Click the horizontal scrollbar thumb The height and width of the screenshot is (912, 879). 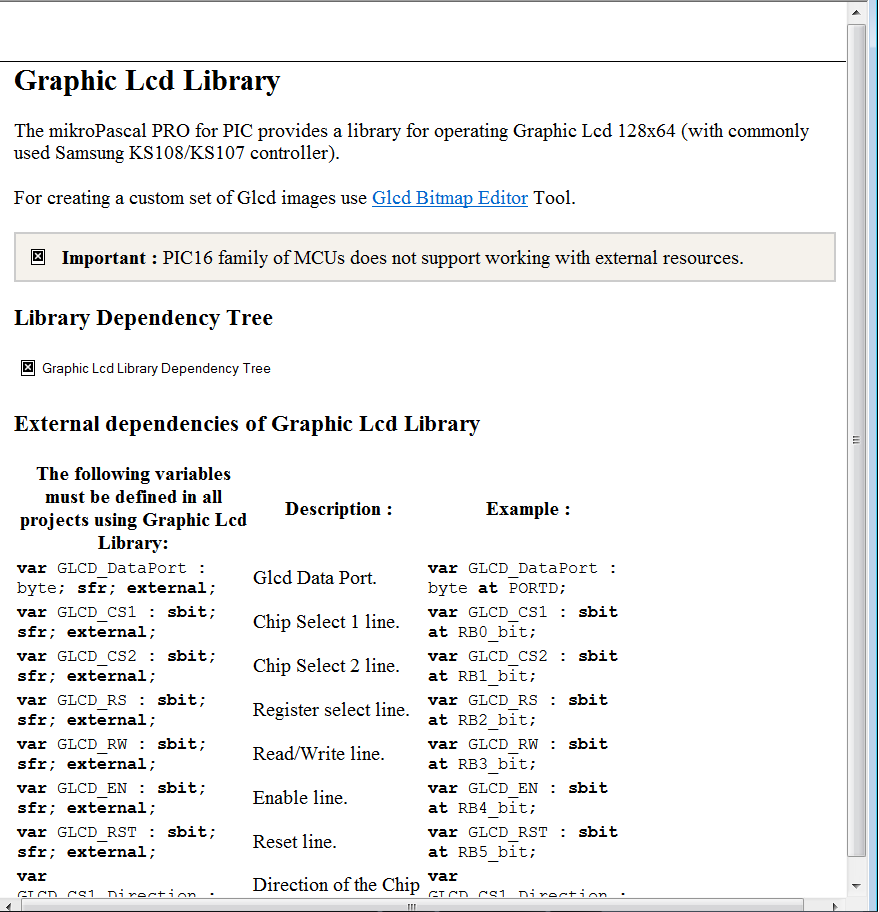(x=412, y=906)
